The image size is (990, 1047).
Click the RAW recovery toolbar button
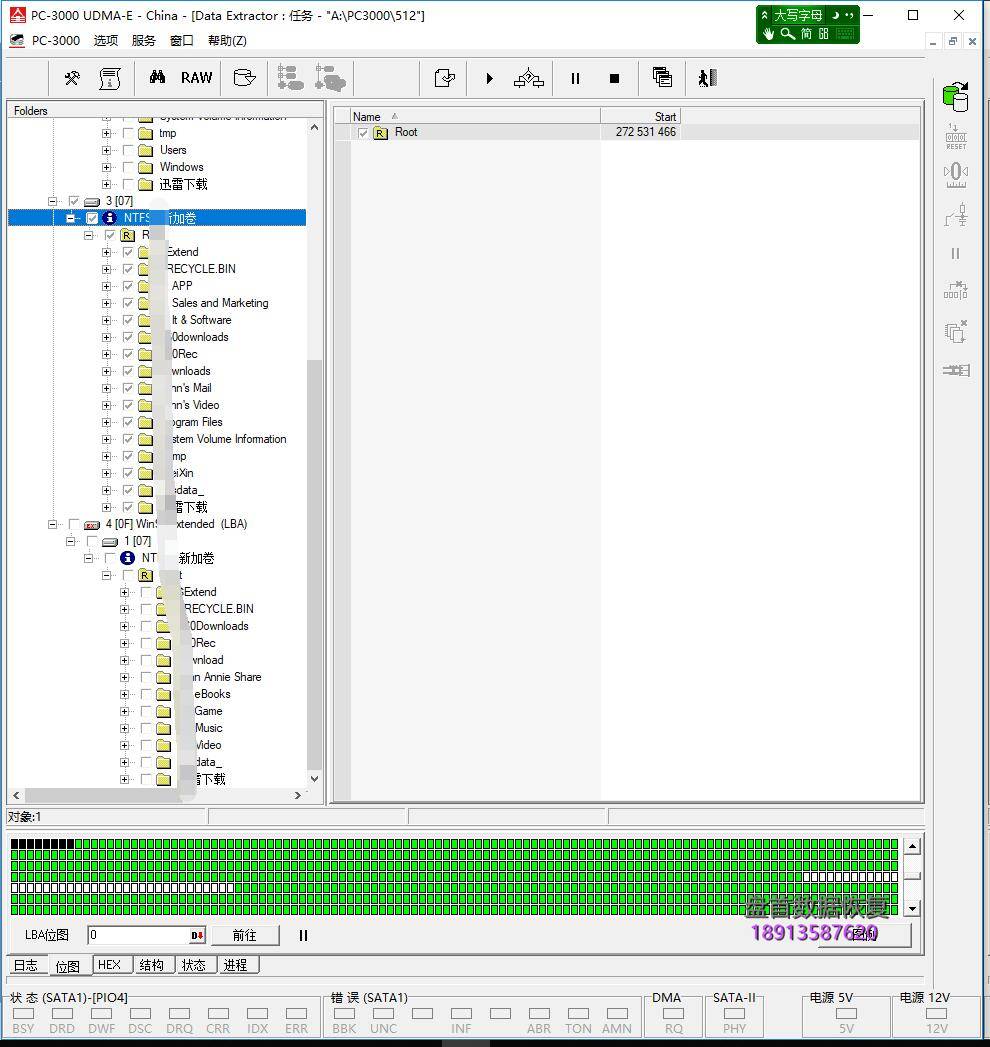(196, 78)
